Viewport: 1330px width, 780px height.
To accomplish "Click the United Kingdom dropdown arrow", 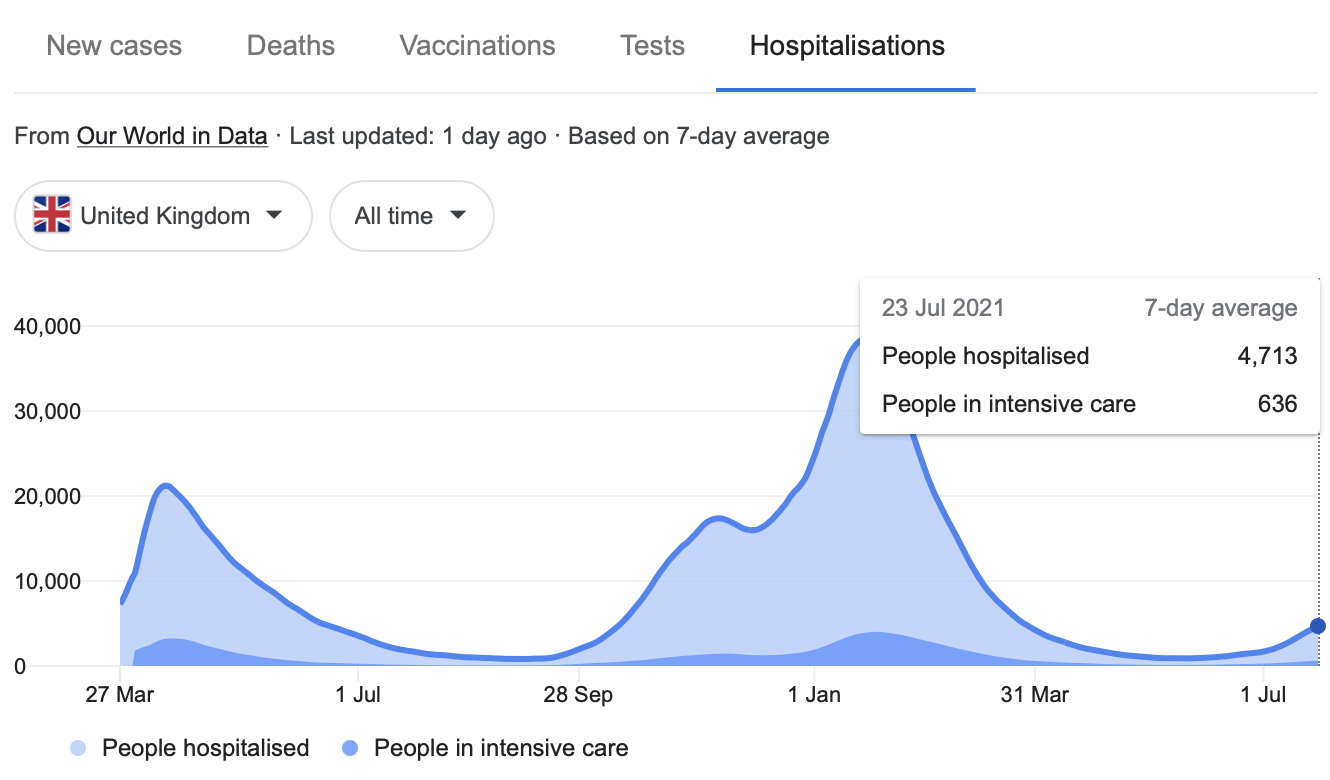I will (275, 216).
